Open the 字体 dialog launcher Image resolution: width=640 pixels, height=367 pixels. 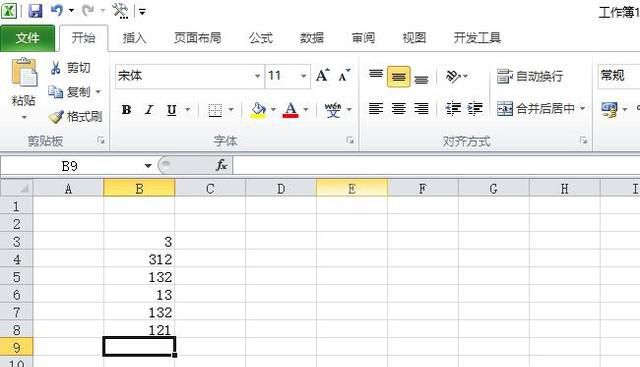[x=350, y=141]
